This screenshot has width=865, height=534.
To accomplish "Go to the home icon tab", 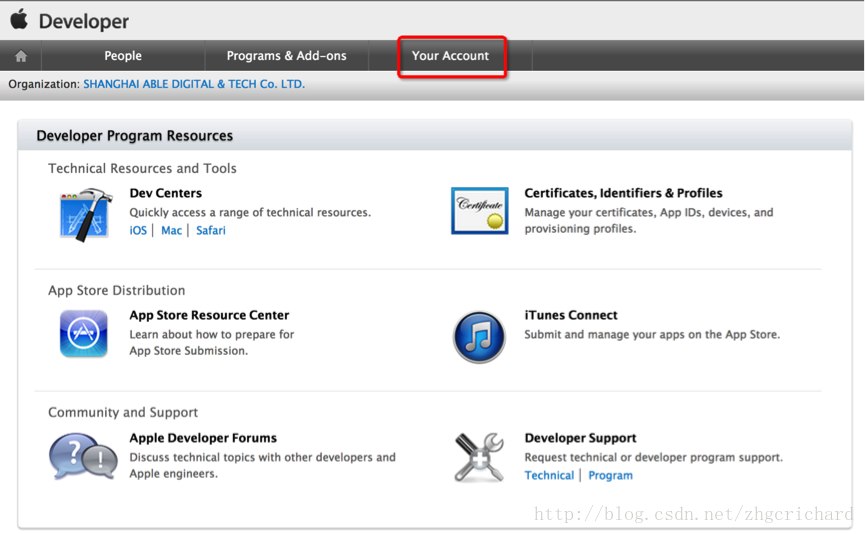I will [x=21, y=56].
